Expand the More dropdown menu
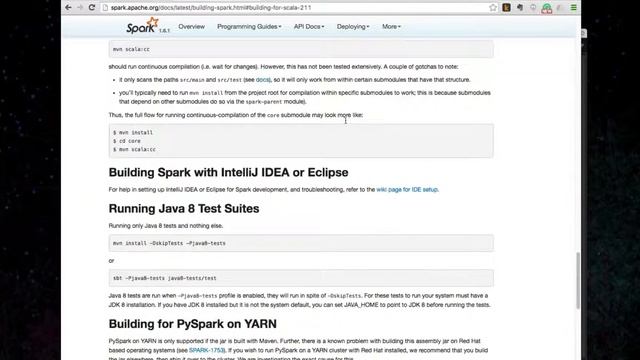 point(391,27)
